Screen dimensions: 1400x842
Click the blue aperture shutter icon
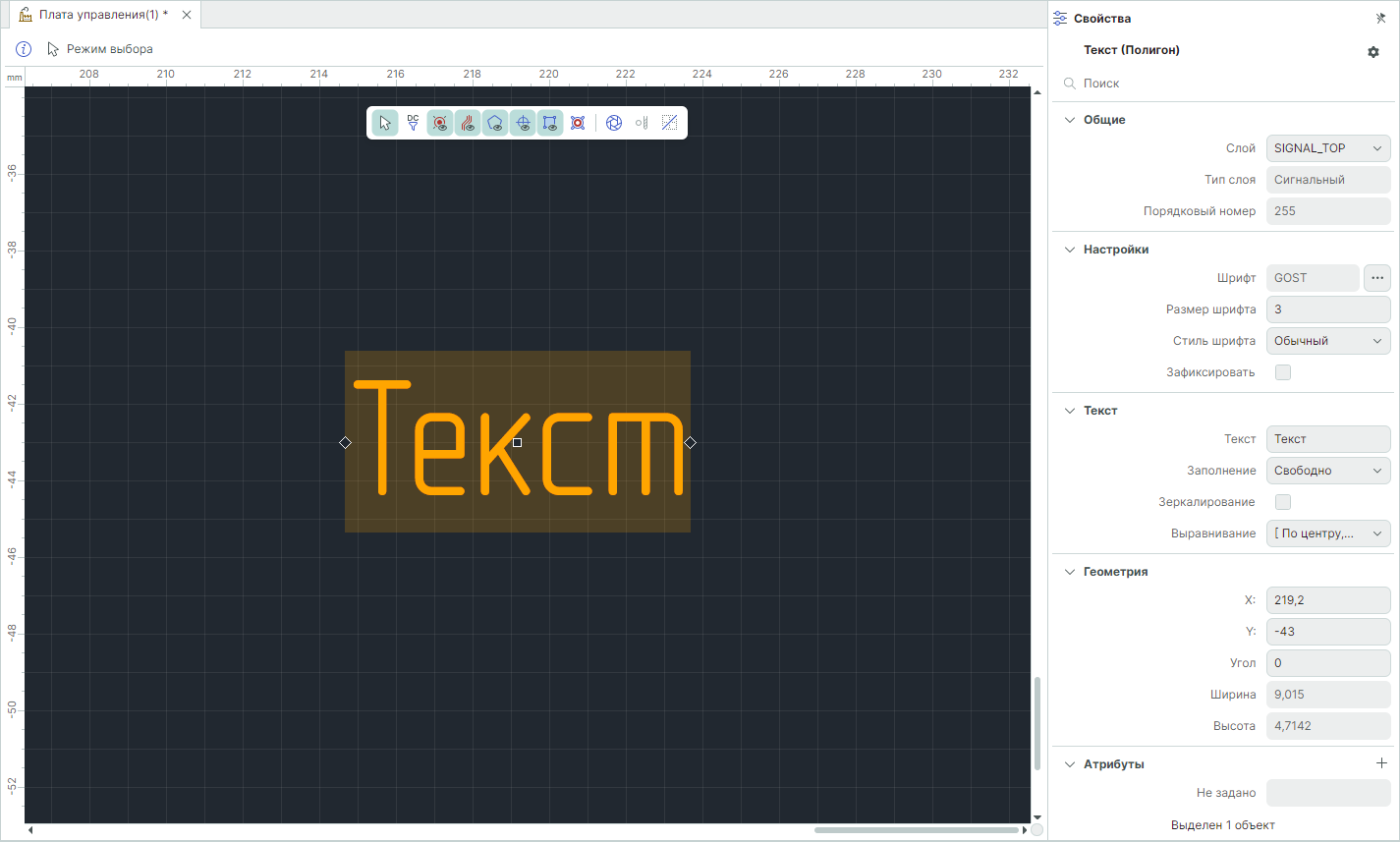tap(614, 123)
